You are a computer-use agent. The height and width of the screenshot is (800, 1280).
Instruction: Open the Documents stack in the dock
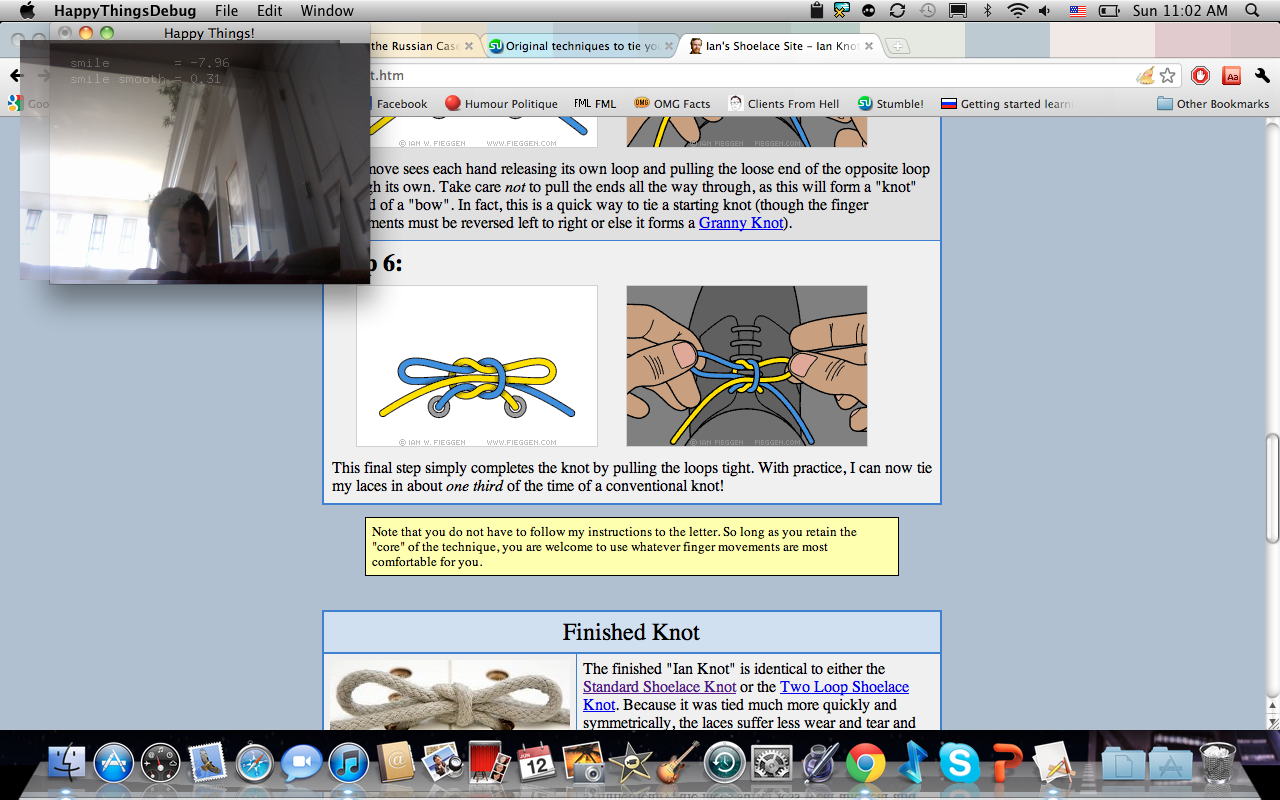click(1123, 764)
